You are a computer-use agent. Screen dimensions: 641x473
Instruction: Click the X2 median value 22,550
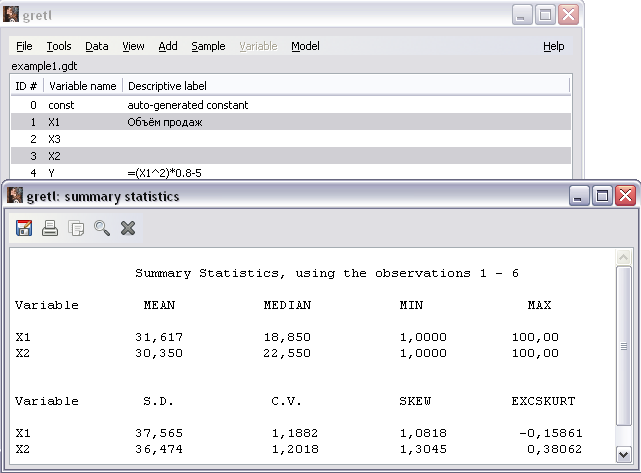287,353
